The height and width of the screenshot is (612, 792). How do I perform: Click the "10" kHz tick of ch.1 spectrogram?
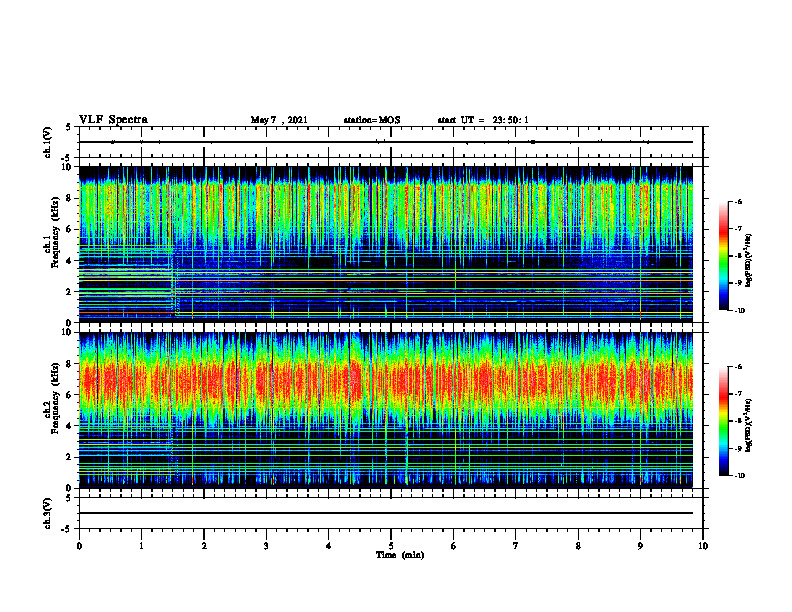69,167
